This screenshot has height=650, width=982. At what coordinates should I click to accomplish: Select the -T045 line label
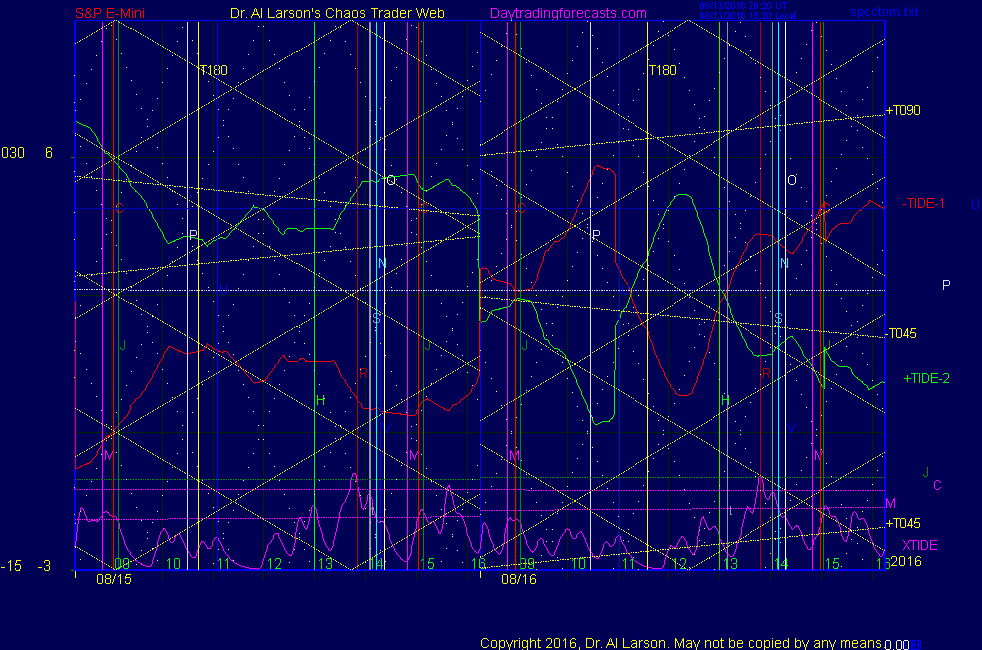[x=902, y=334]
